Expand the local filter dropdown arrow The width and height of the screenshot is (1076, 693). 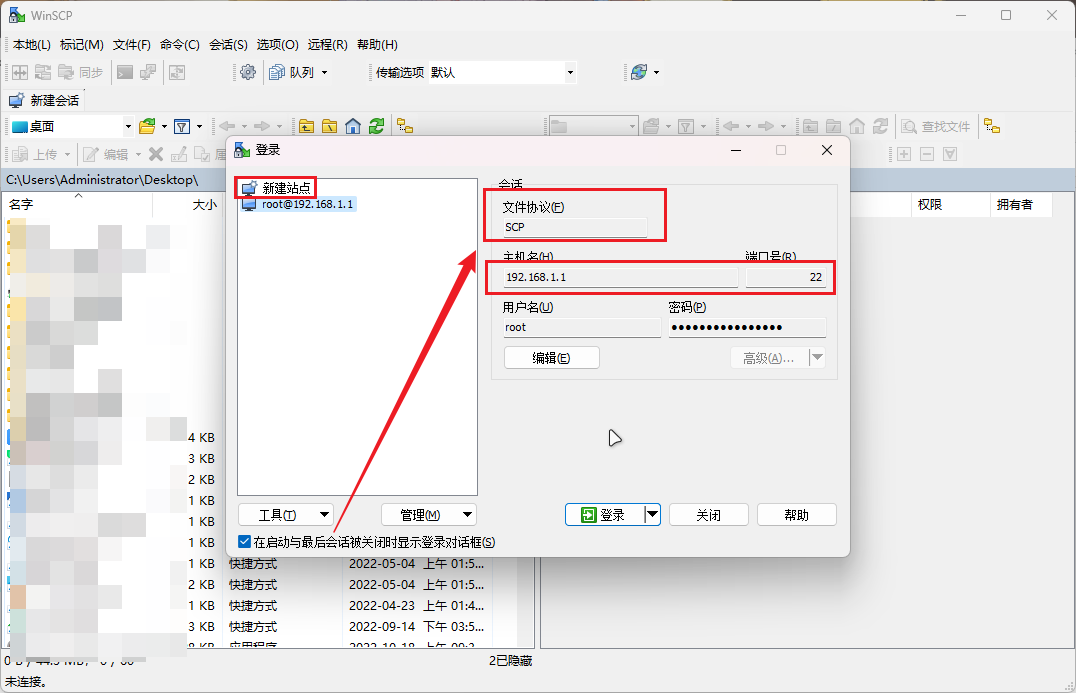[x=199, y=126]
